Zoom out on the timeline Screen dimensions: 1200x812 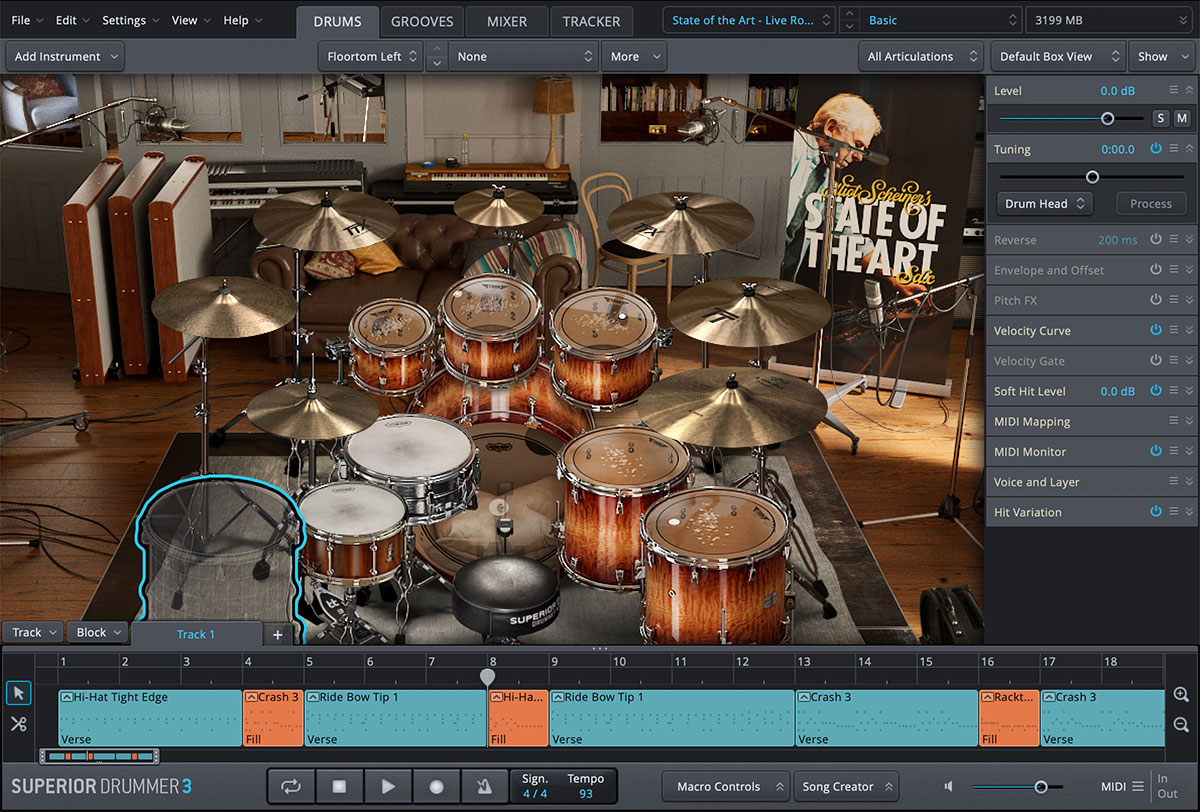coord(1181,725)
